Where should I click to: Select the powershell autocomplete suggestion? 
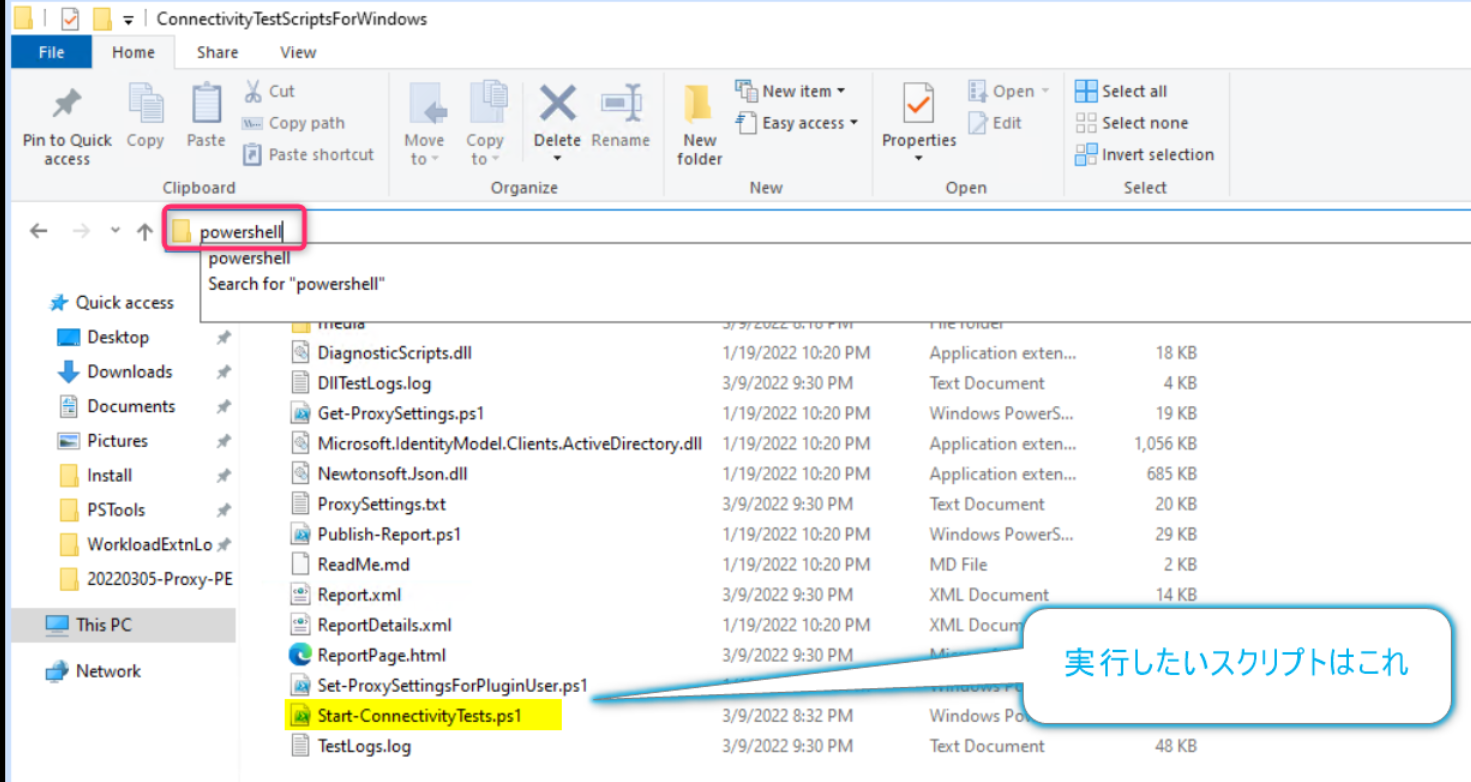point(249,258)
